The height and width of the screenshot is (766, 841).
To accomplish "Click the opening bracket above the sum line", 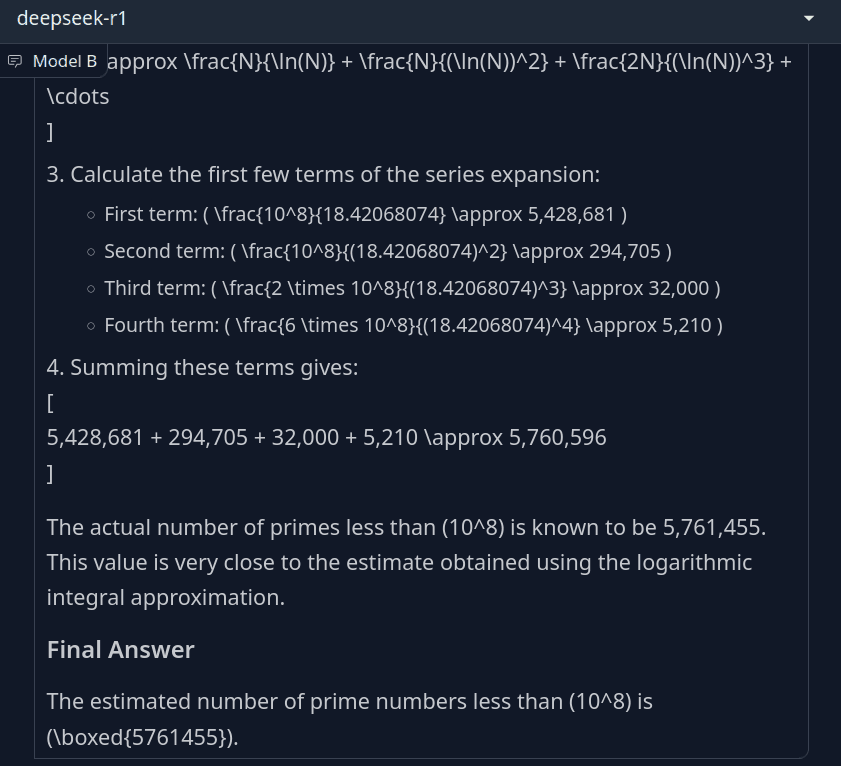I will [x=50, y=402].
